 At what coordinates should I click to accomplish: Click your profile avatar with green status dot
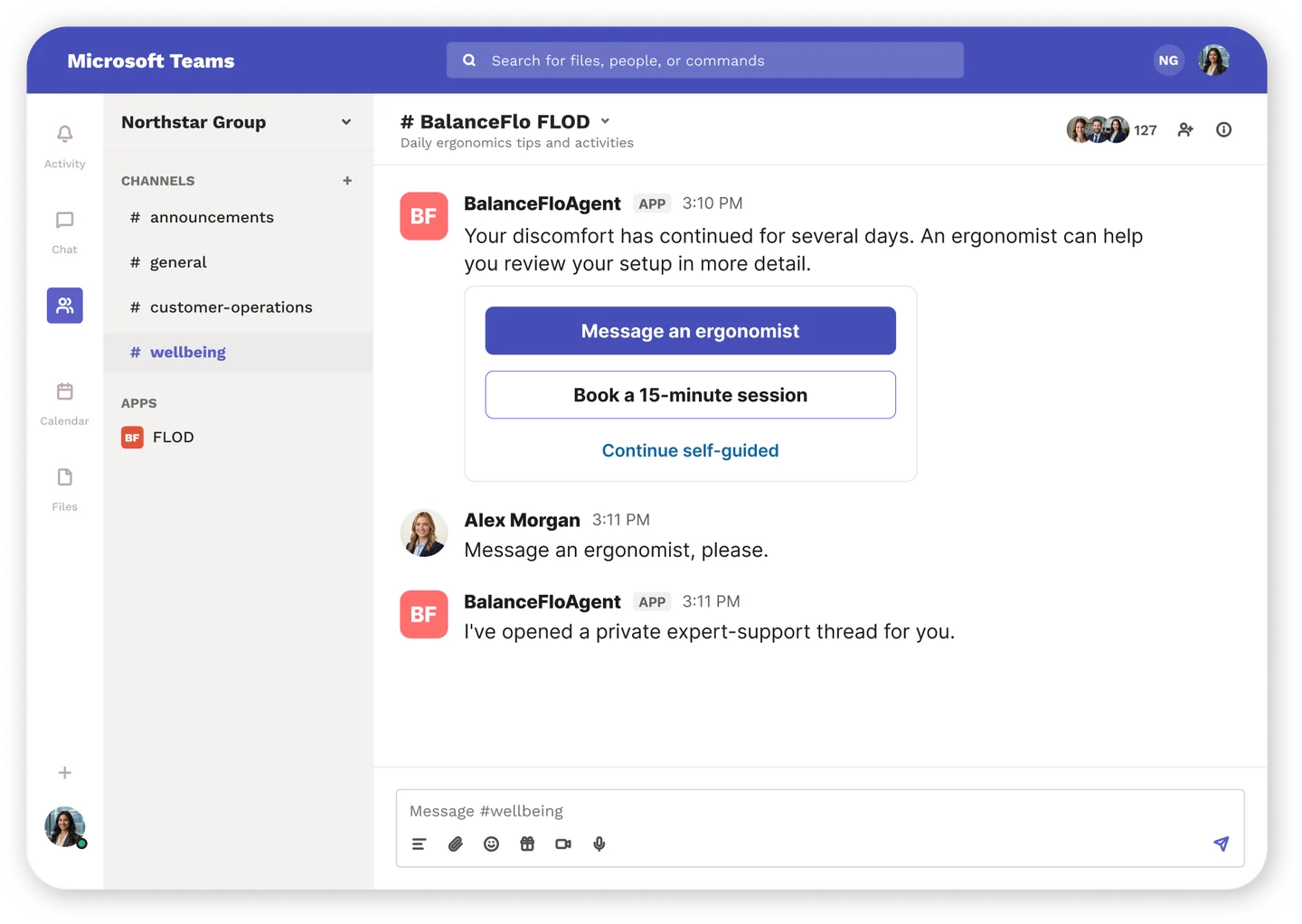pyautogui.click(x=65, y=826)
